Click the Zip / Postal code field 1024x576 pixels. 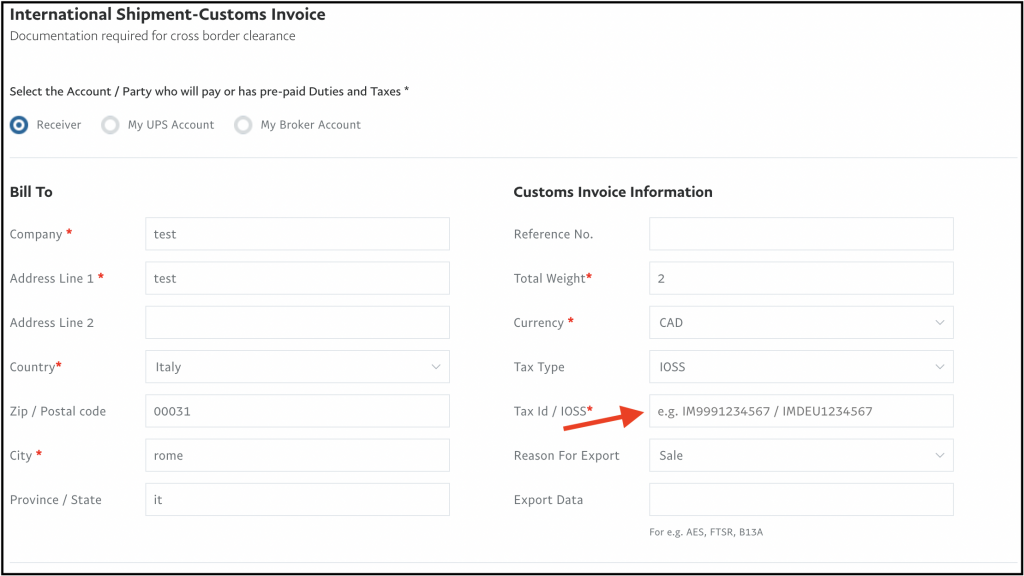[297, 411]
